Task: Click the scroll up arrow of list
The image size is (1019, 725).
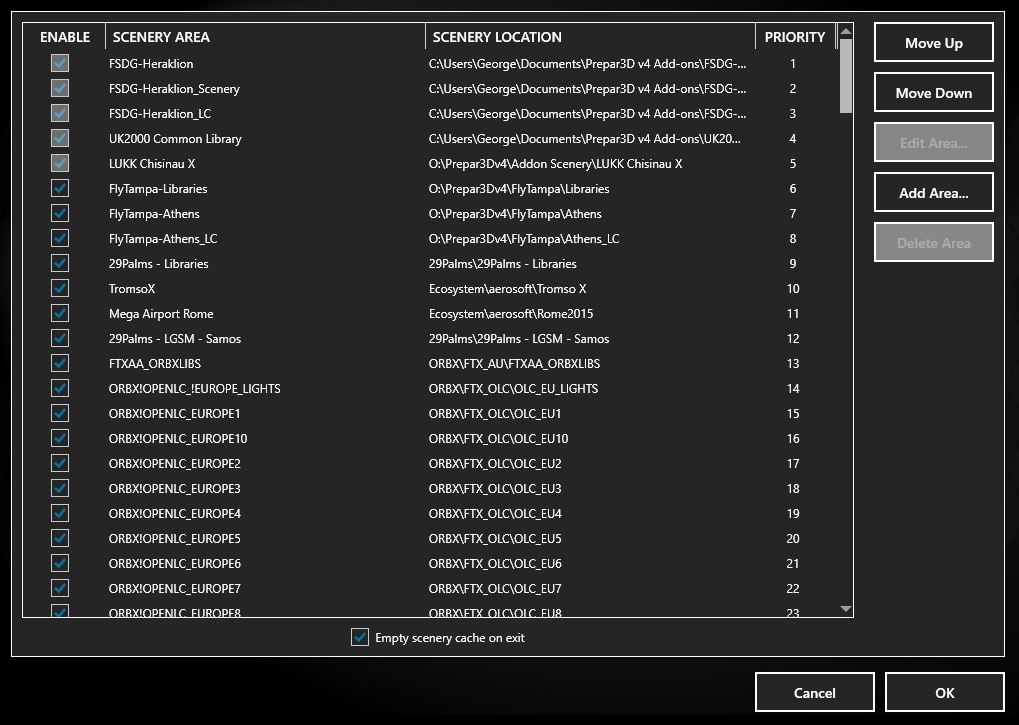Action: 846,32
